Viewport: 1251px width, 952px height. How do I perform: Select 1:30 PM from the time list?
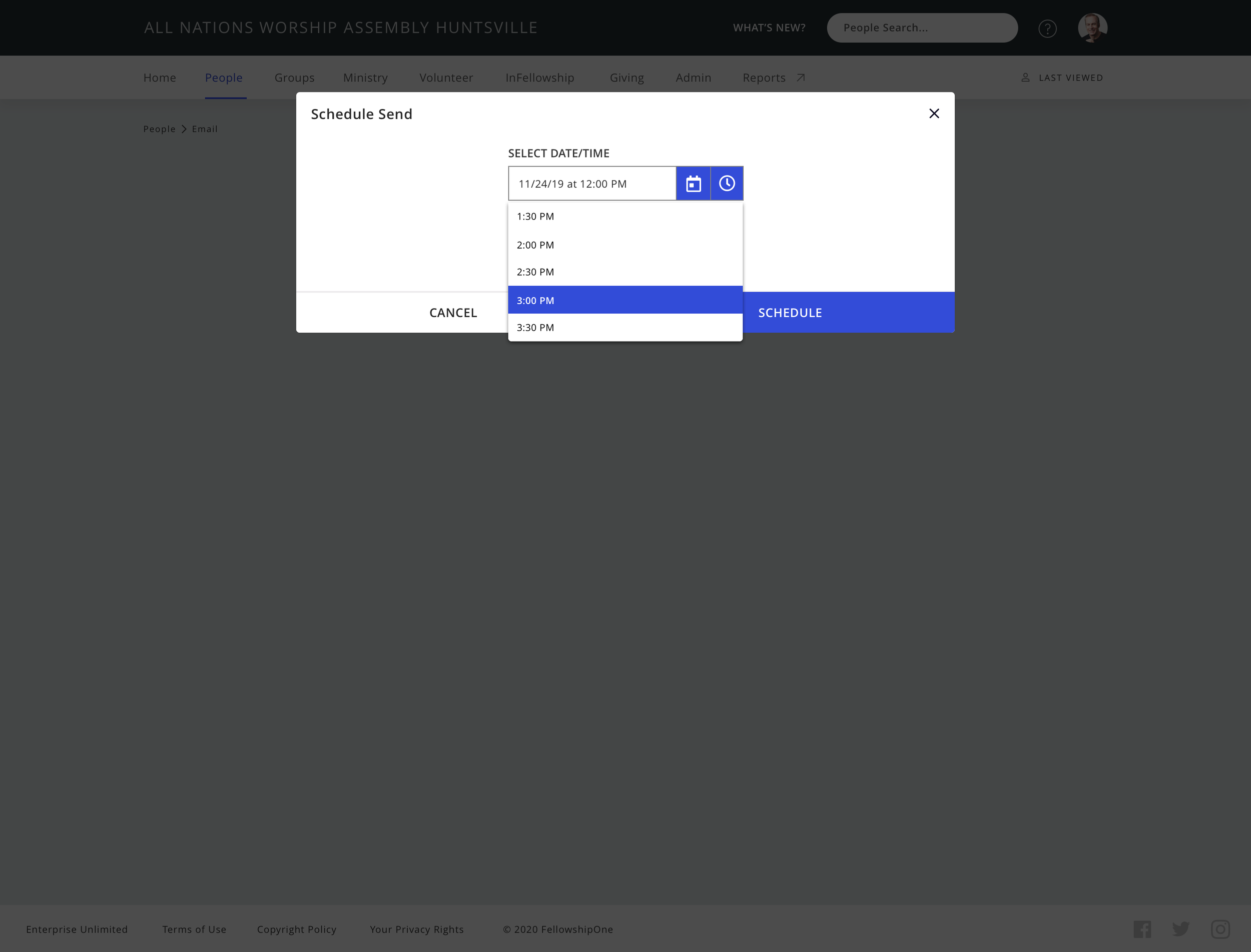pyautogui.click(x=534, y=216)
